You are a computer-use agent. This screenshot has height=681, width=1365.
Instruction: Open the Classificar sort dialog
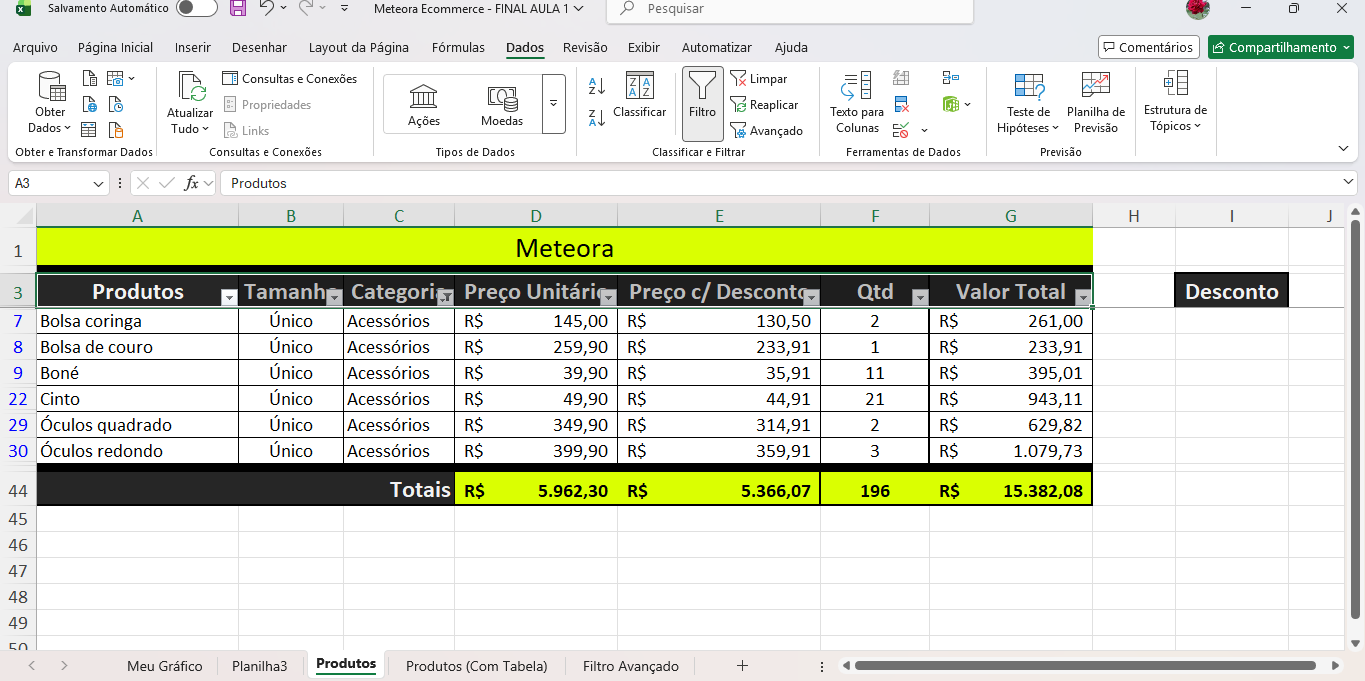tap(640, 95)
